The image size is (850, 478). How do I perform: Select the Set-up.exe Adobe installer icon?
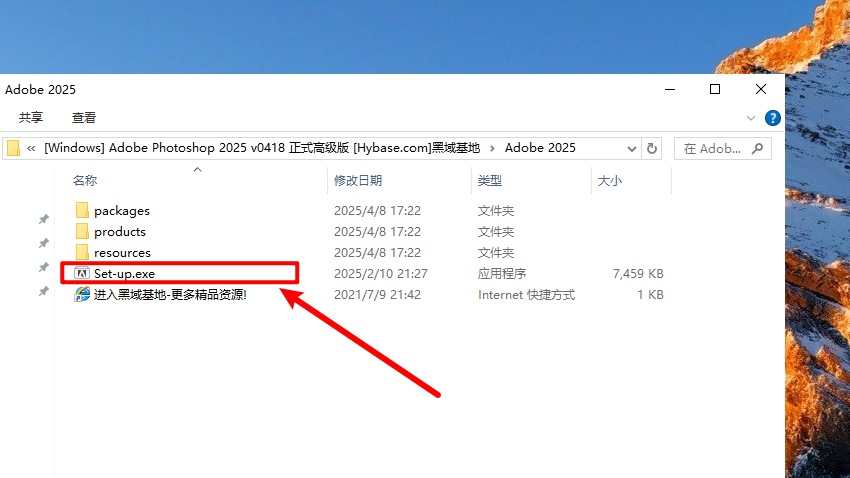point(82,273)
